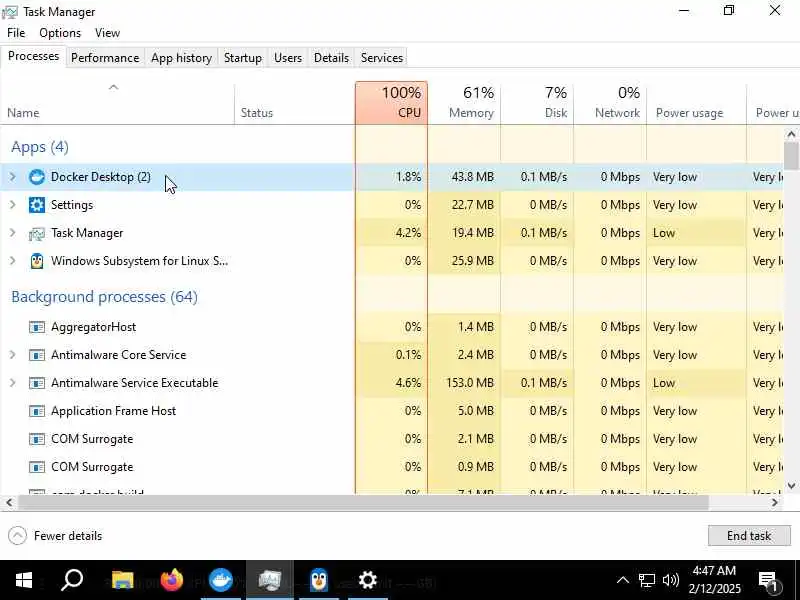Switch to the Services tab
Screen dimensions: 800x600
[x=382, y=58]
